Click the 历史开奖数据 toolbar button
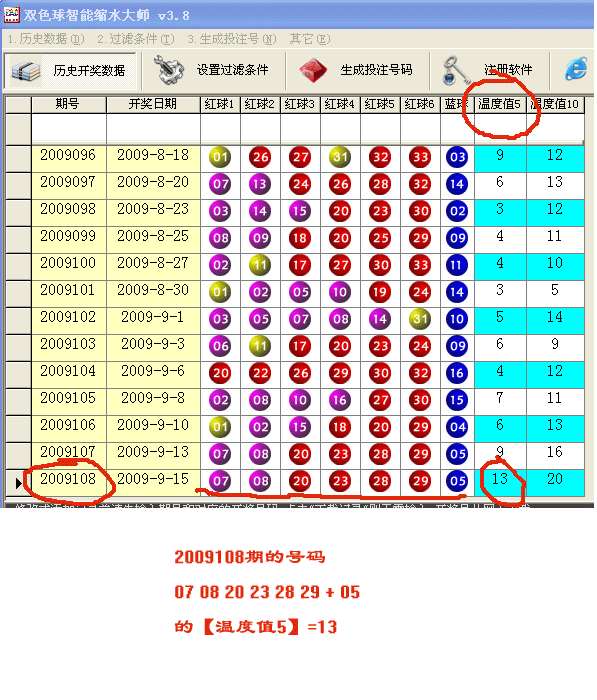The height and width of the screenshot is (700, 597). point(71,71)
